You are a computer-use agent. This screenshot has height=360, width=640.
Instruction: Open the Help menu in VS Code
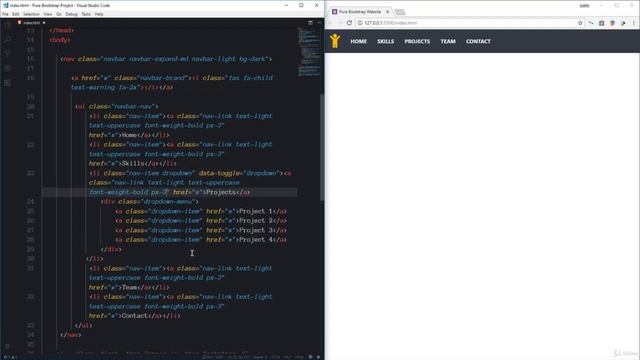pyautogui.click(x=99, y=14)
